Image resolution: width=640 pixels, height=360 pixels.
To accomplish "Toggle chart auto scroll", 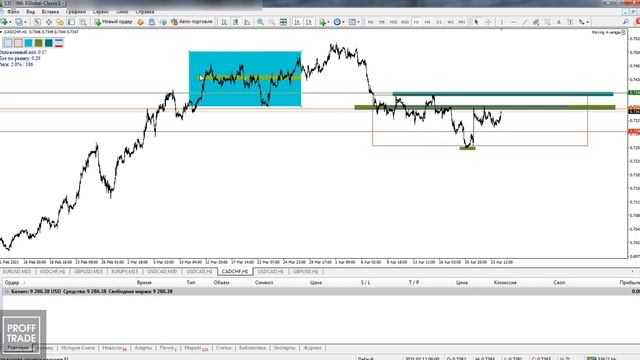I will point(298,22).
